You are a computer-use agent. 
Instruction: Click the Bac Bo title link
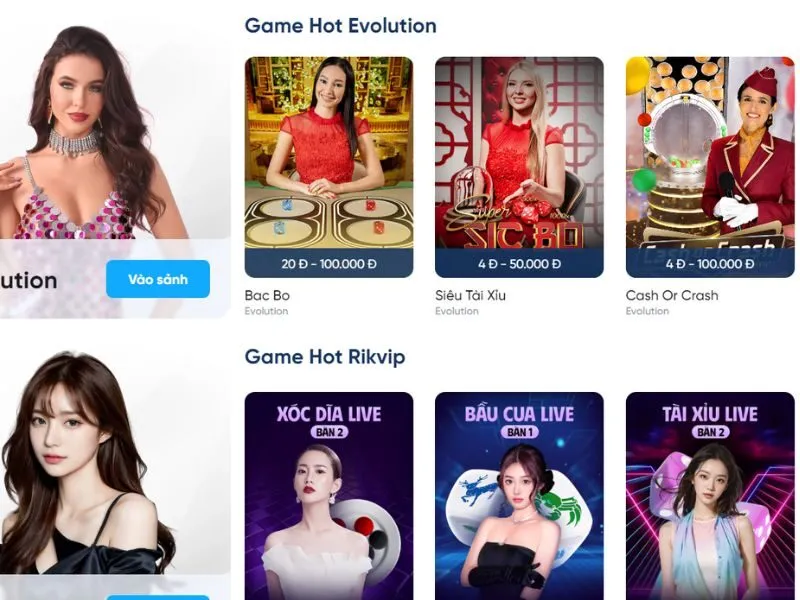(x=267, y=295)
